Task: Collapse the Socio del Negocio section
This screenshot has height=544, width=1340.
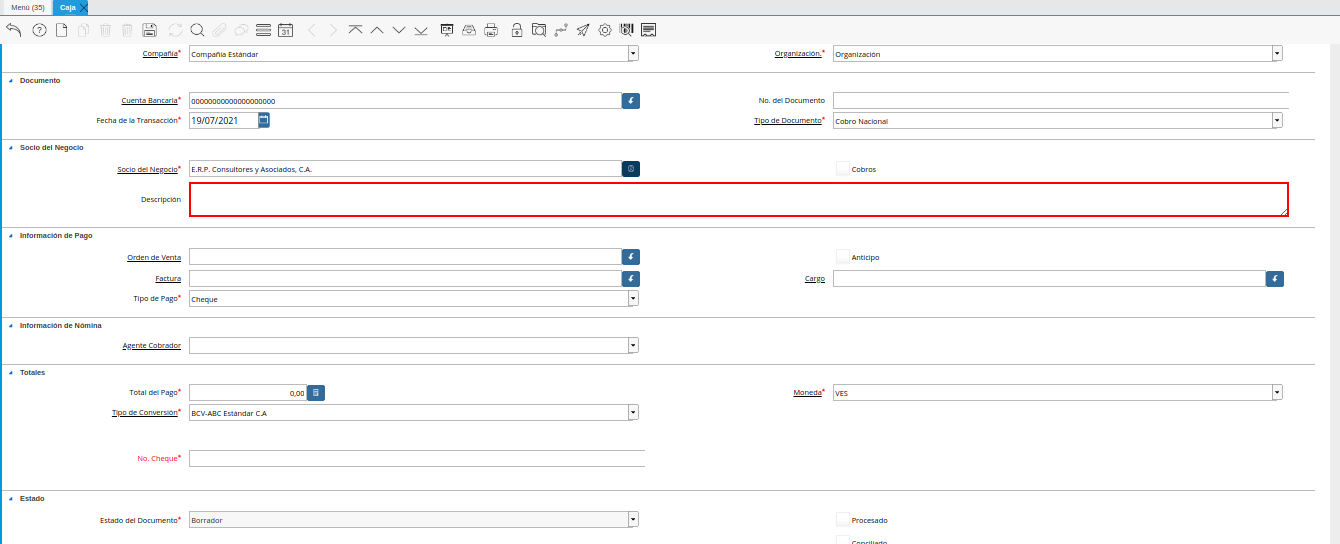Action: [10, 147]
